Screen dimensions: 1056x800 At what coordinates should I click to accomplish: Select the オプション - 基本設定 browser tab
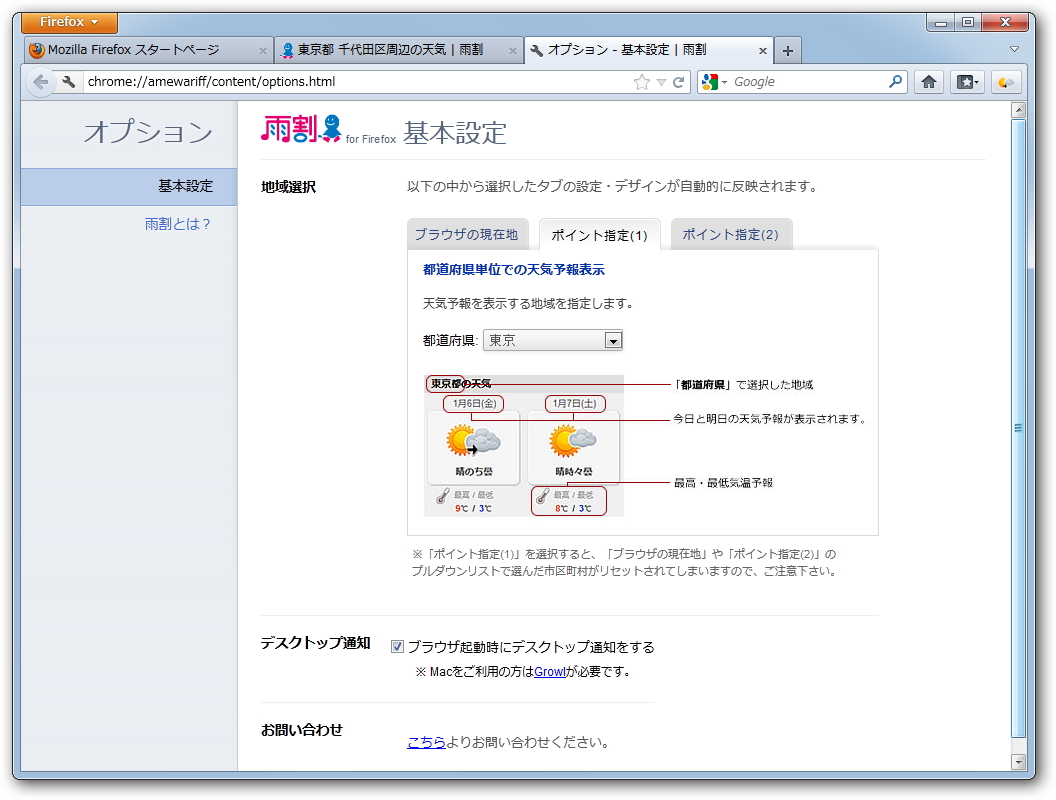click(649, 50)
